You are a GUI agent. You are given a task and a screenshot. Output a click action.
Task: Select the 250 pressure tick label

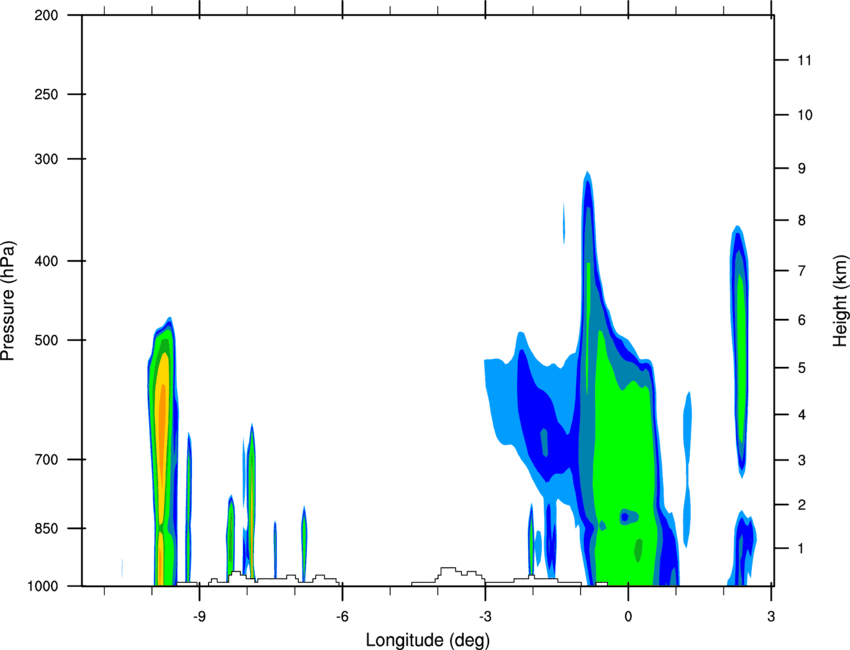(46, 94)
